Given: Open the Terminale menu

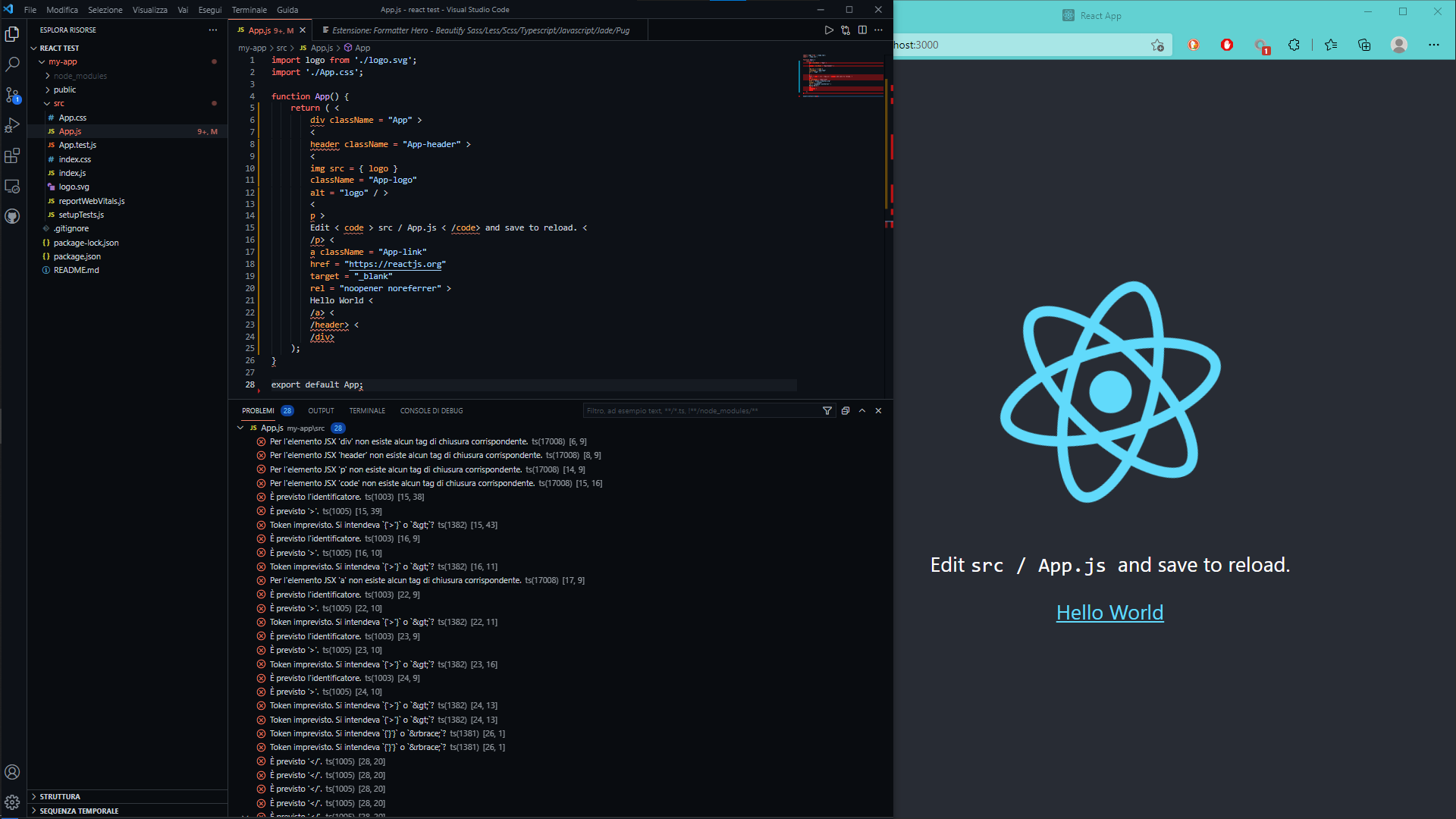Looking at the screenshot, I should [249, 10].
